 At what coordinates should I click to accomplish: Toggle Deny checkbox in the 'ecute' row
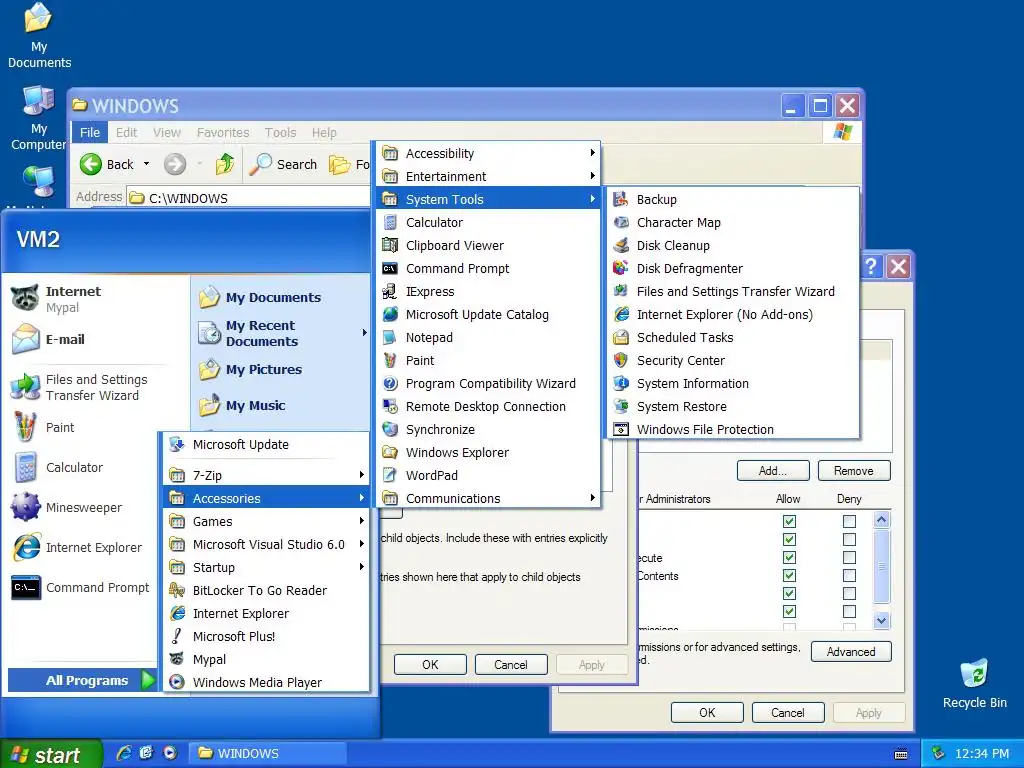click(x=849, y=557)
